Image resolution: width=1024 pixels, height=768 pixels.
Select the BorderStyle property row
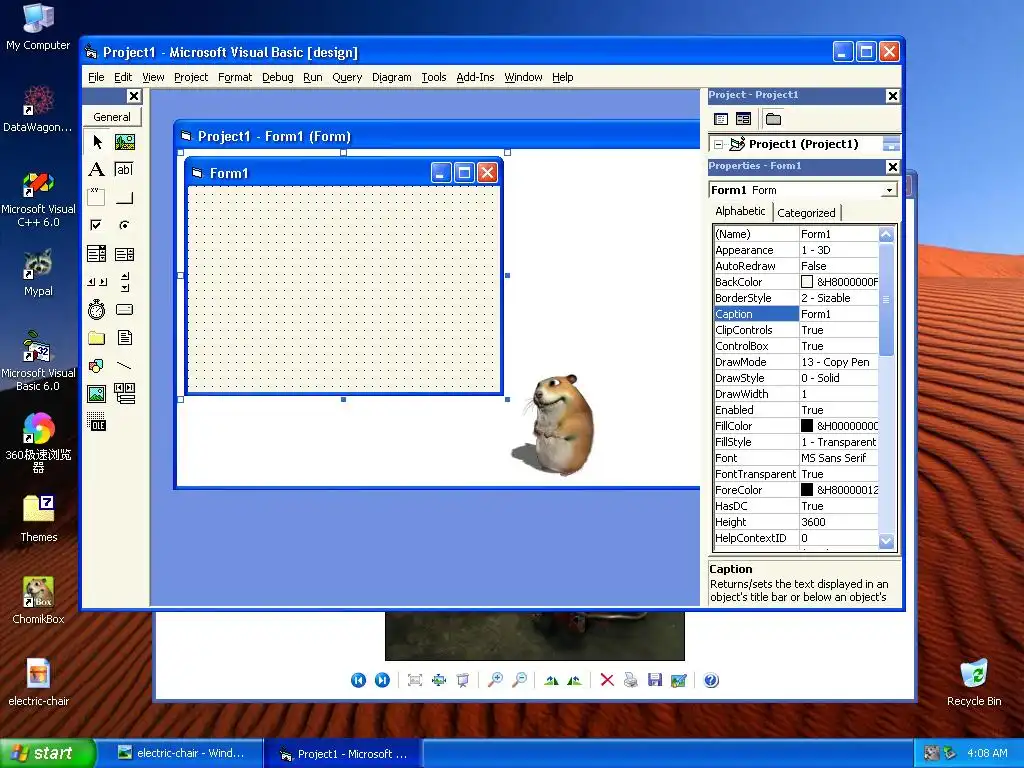[796, 298]
